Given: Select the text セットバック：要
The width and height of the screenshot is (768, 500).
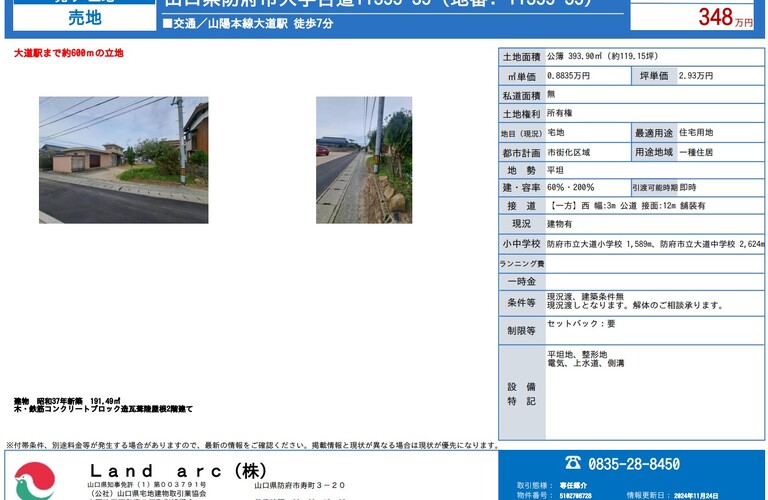Looking at the screenshot, I should point(581,324).
